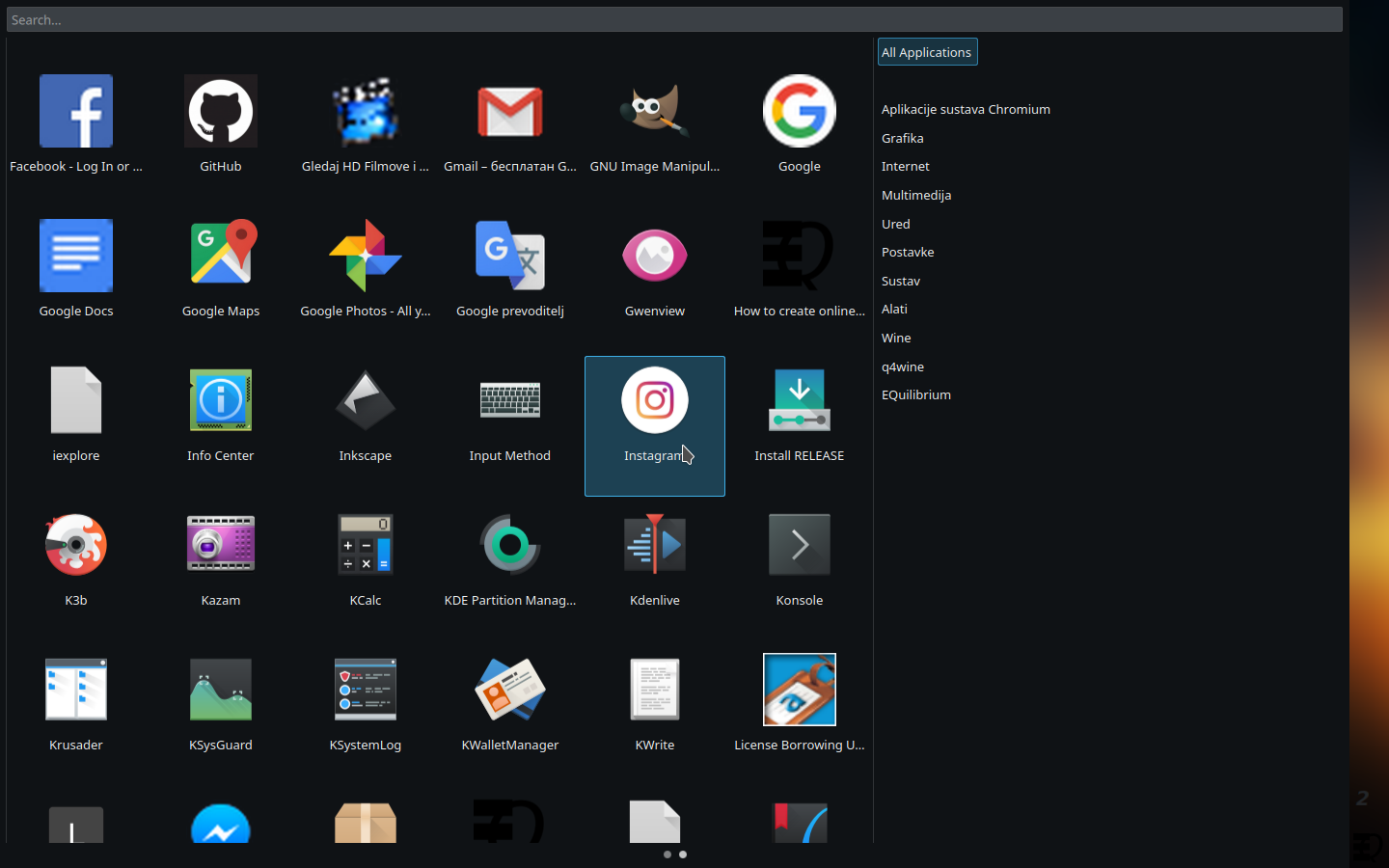Open KSysGuard system monitor
The image size is (1389, 868).
click(x=221, y=690)
